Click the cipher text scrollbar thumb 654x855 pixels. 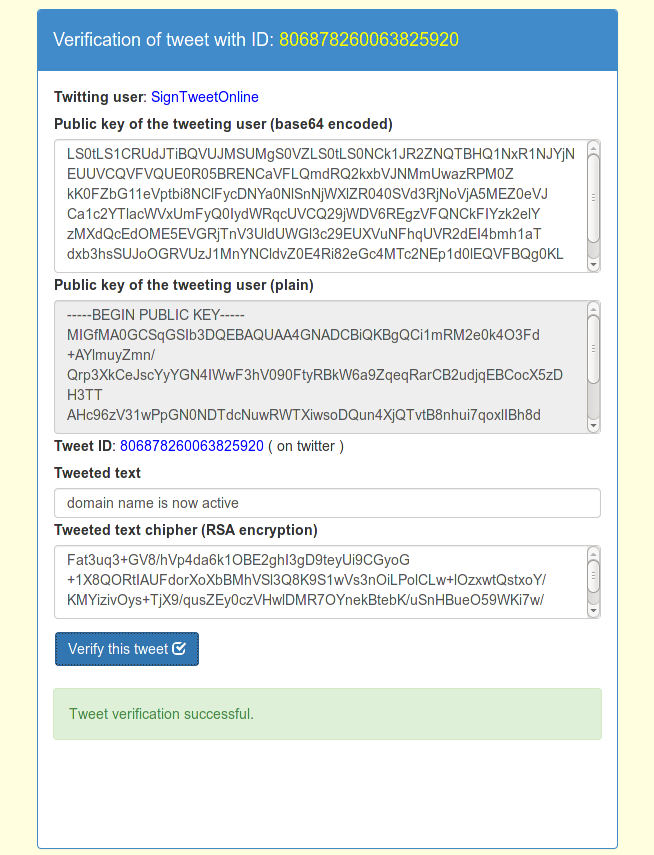[593, 576]
